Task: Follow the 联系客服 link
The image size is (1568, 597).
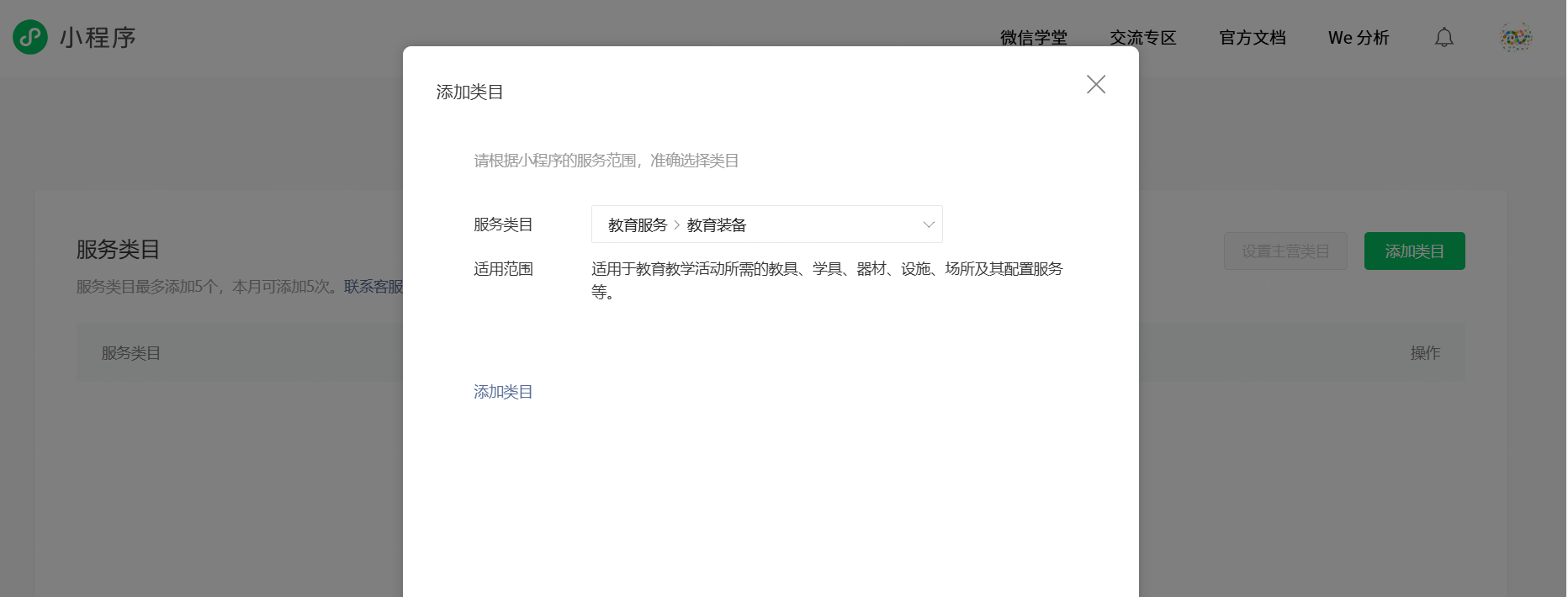Action: [x=373, y=287]
